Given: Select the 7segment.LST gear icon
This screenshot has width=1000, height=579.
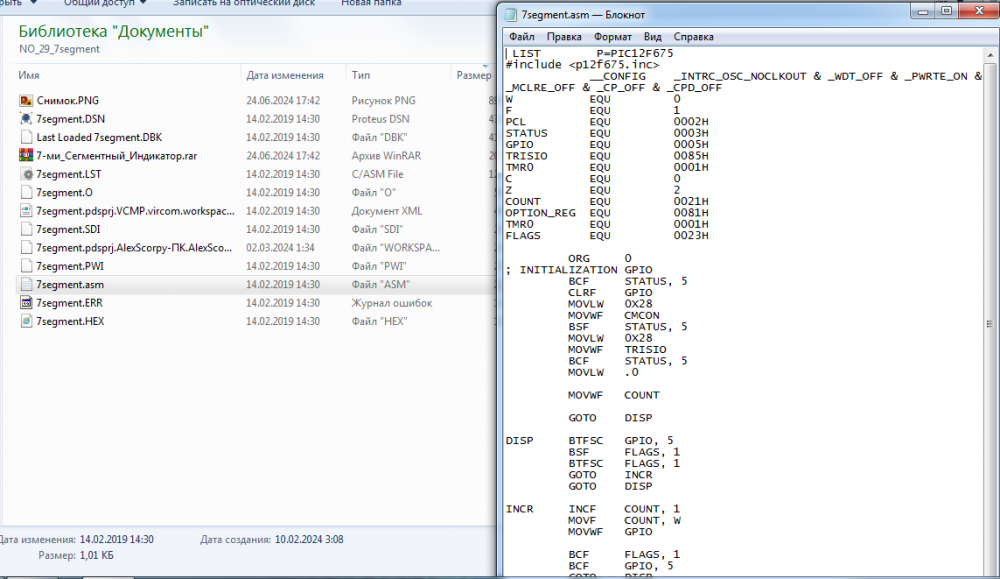Looking at the screenshot, I should [x=26, y=174].
